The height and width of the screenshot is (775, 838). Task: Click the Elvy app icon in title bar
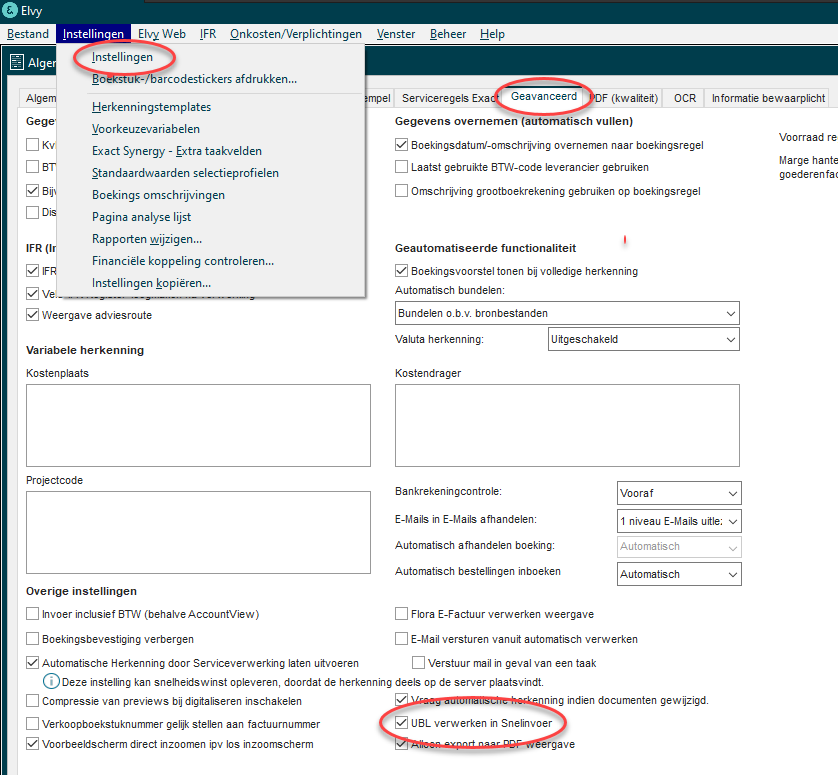(10, 11)
